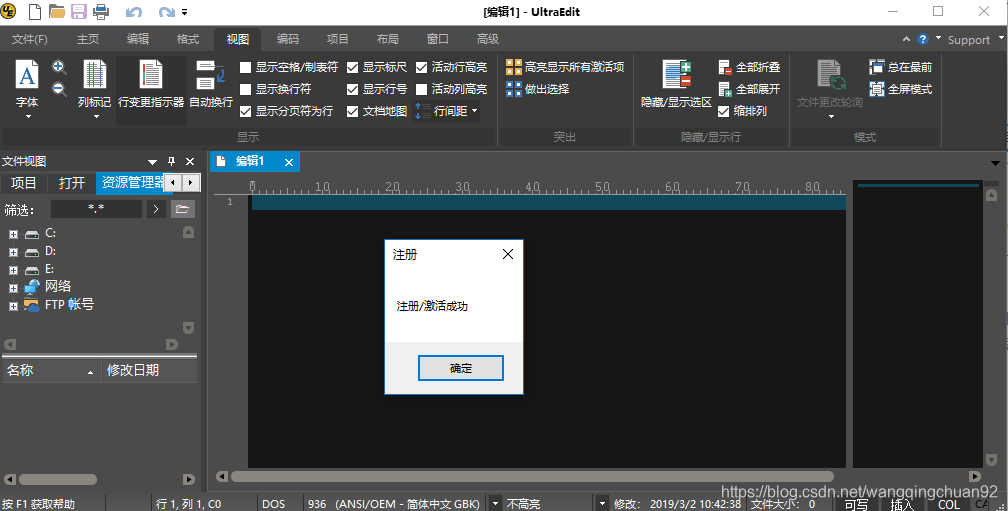Expand the D: drive node
This screenshot has width=1008, height=511.
coord(13,253)
